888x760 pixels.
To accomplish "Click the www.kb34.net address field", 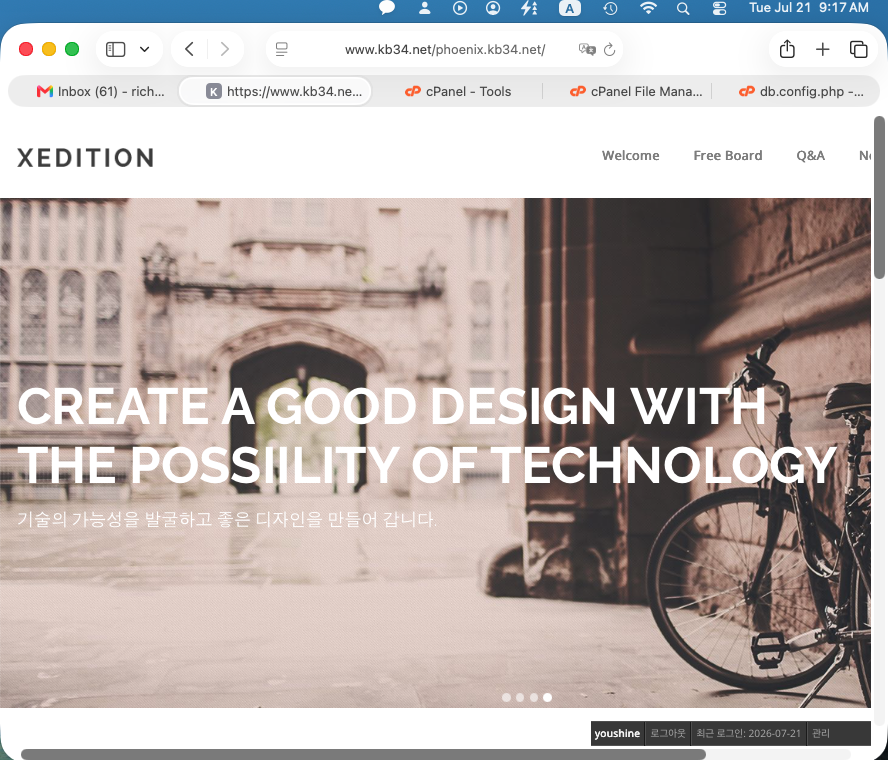I will 445,49.
